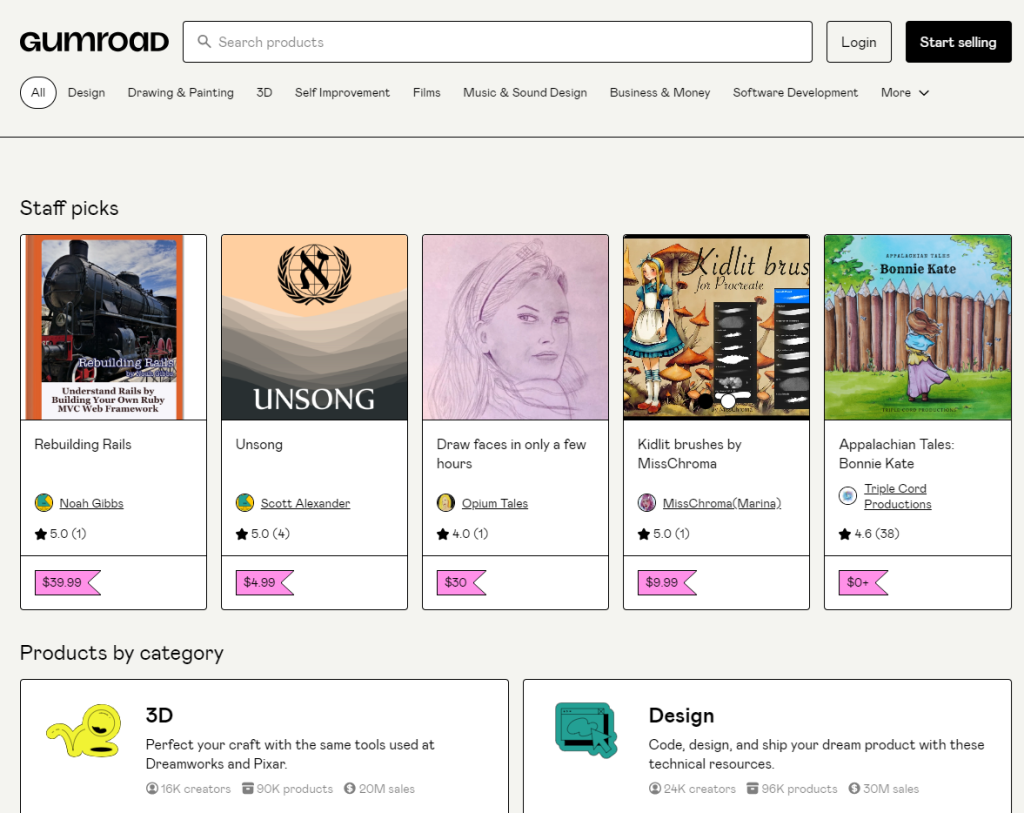Click Appalachian Tales: Bonnie Kate title

coord(897,454)
